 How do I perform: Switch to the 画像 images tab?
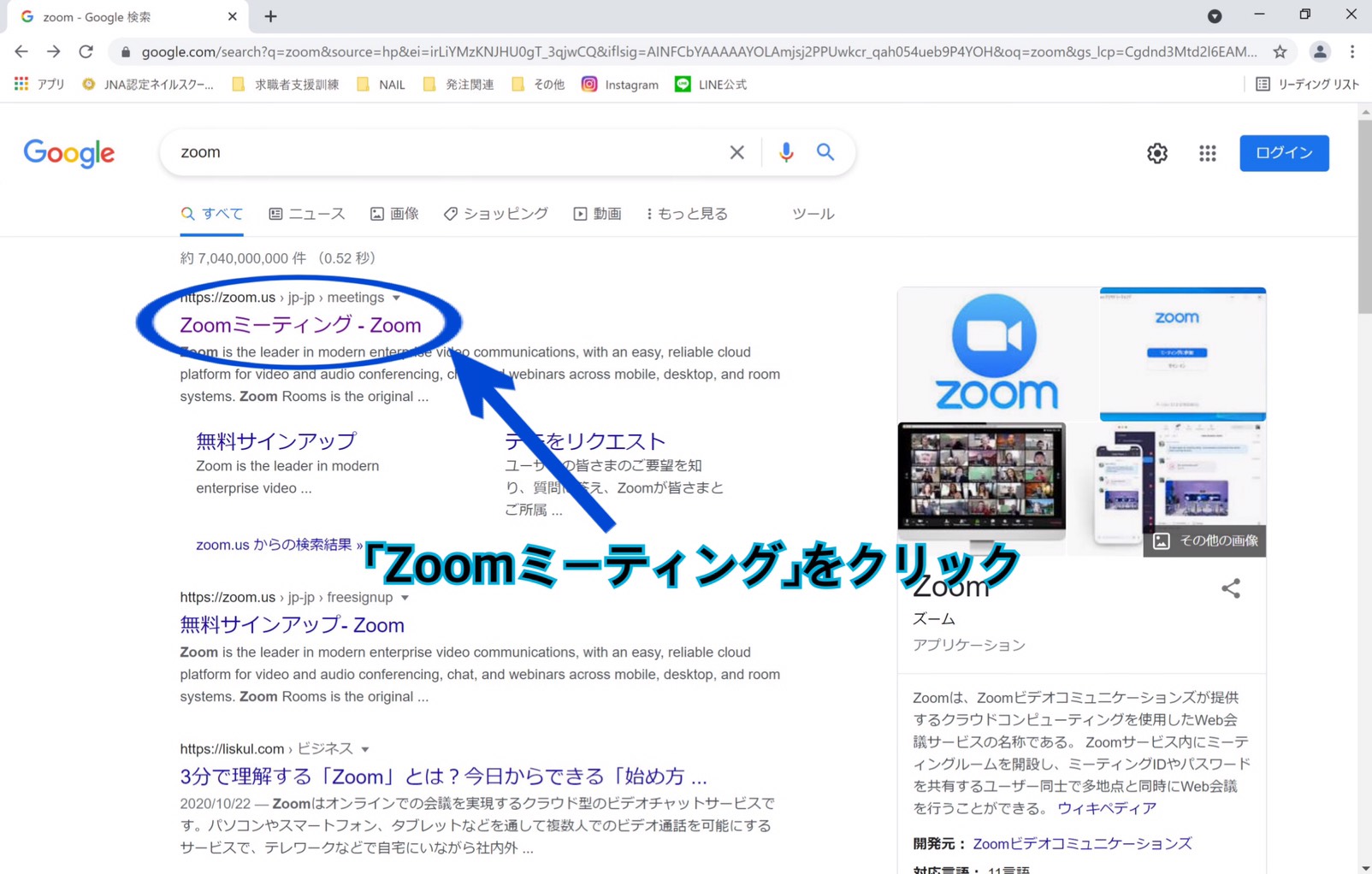click(x=394, y=214)
